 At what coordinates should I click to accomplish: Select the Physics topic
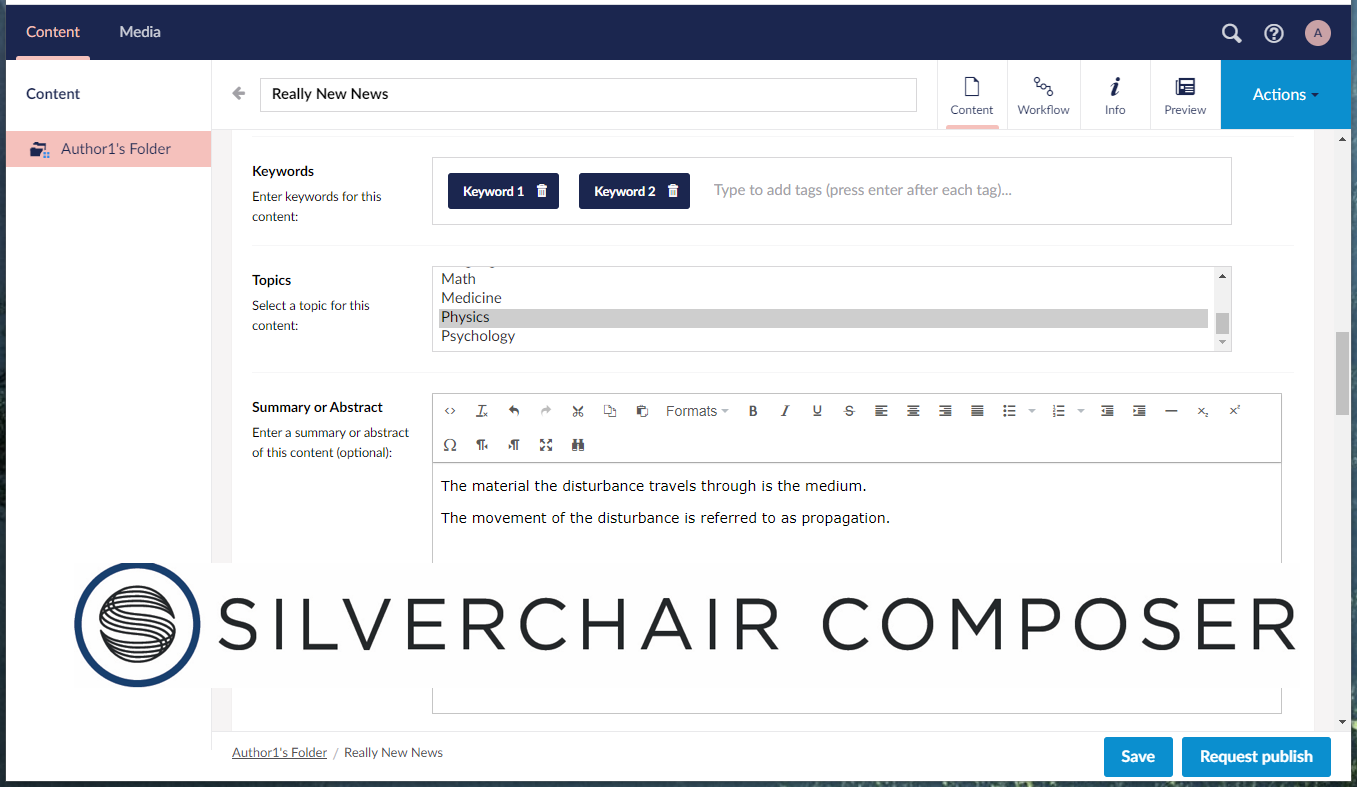point(823,317)
